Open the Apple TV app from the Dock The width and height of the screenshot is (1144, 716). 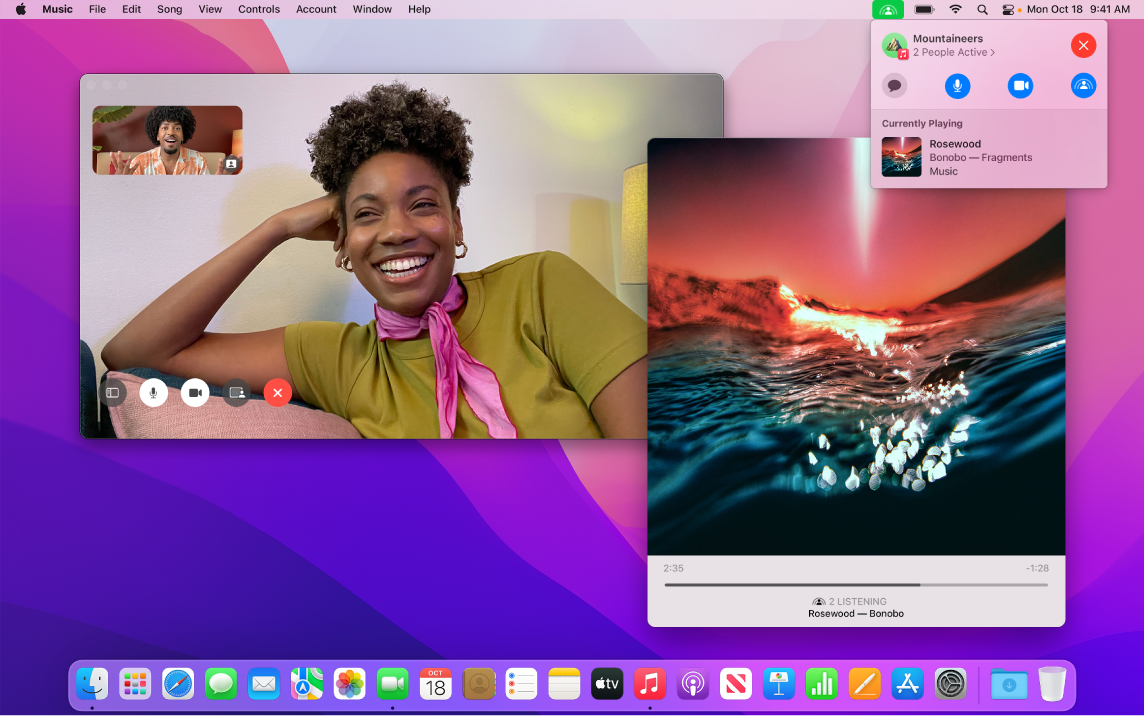tap(607, 684)
